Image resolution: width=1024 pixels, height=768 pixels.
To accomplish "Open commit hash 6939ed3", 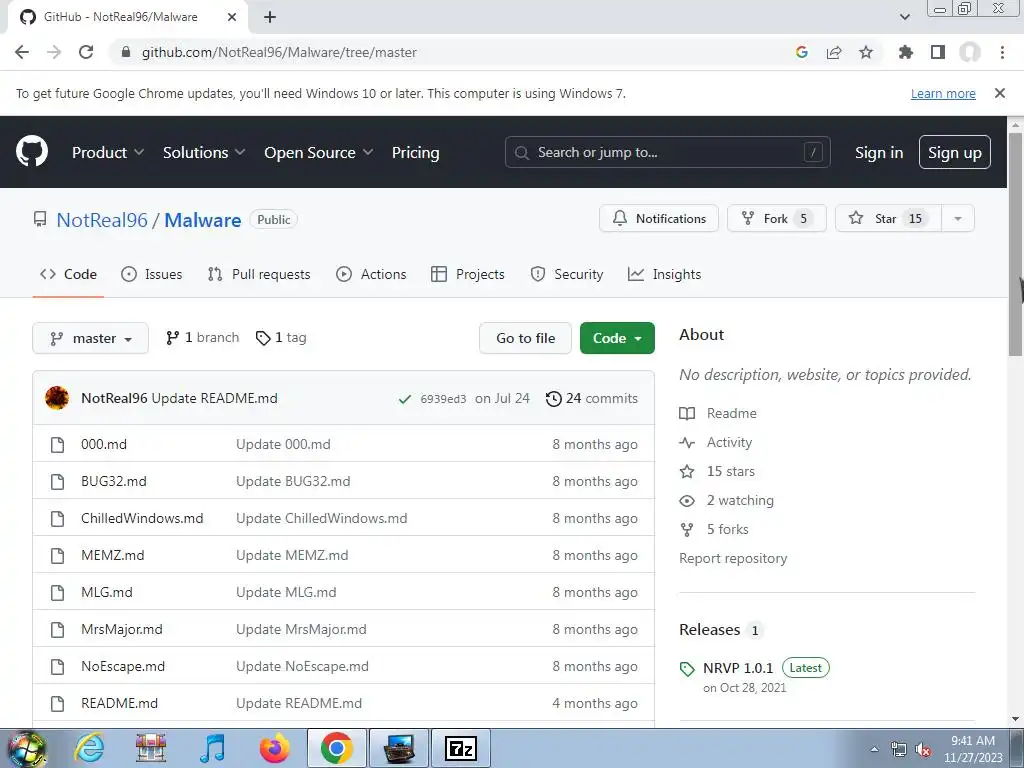I will (x=443, y=399).
